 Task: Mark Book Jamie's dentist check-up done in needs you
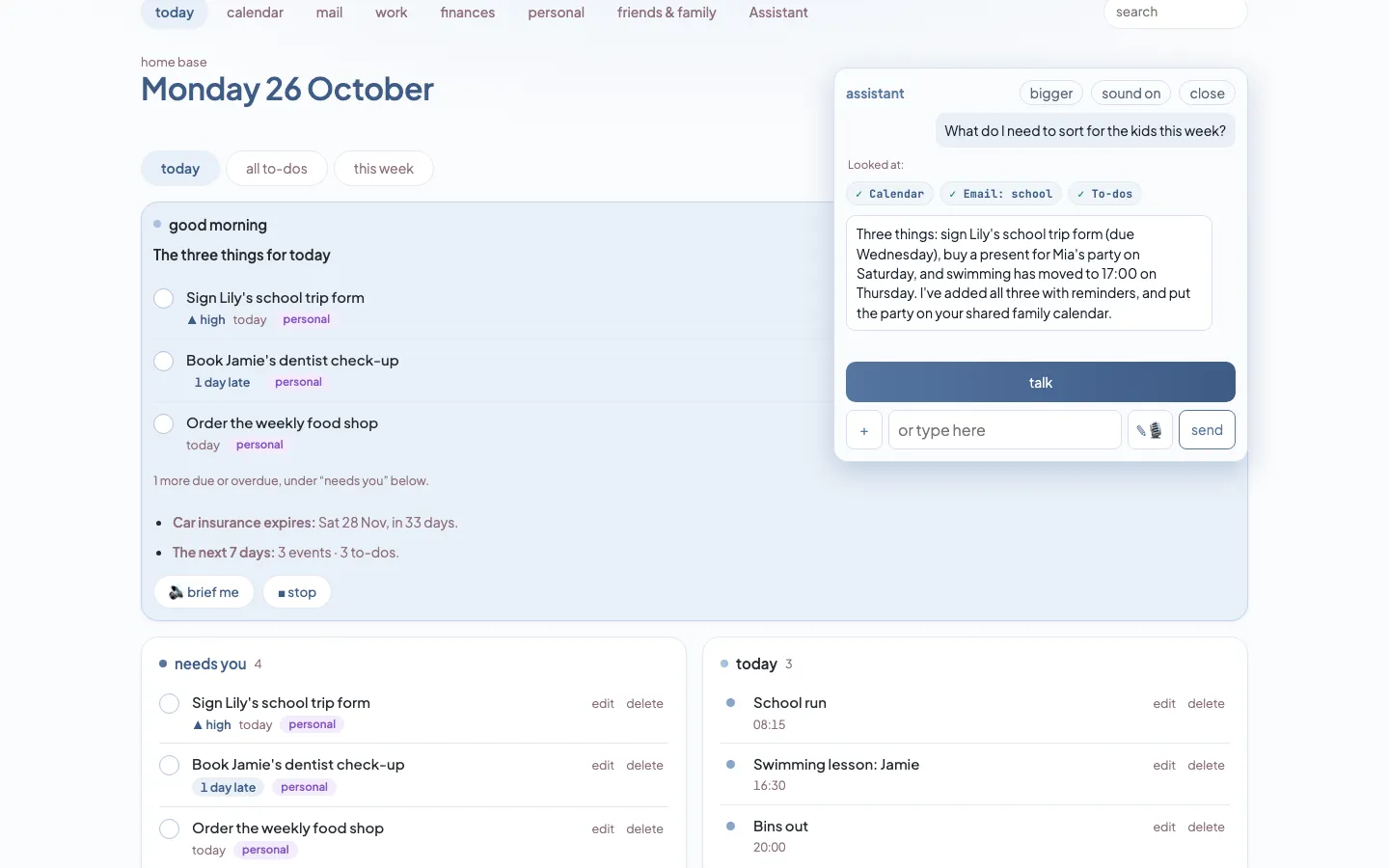tap(169, 766)
